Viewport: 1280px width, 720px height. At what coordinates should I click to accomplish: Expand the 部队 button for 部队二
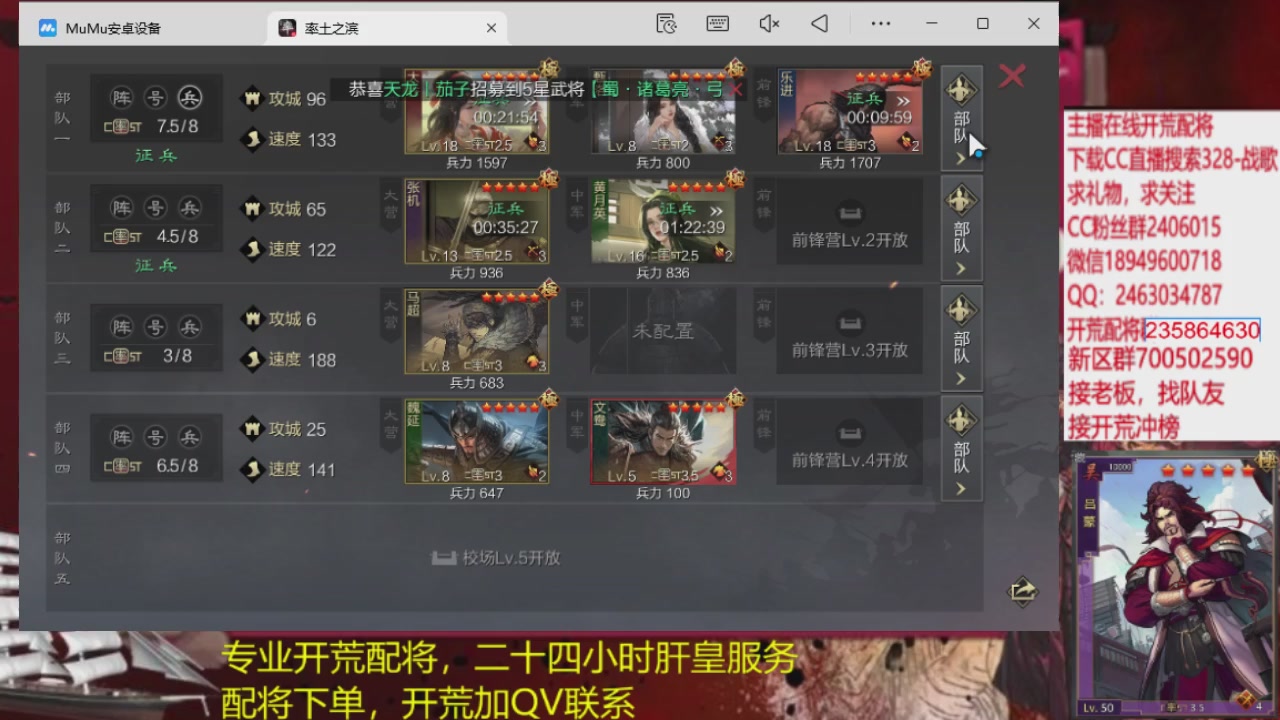961,228
